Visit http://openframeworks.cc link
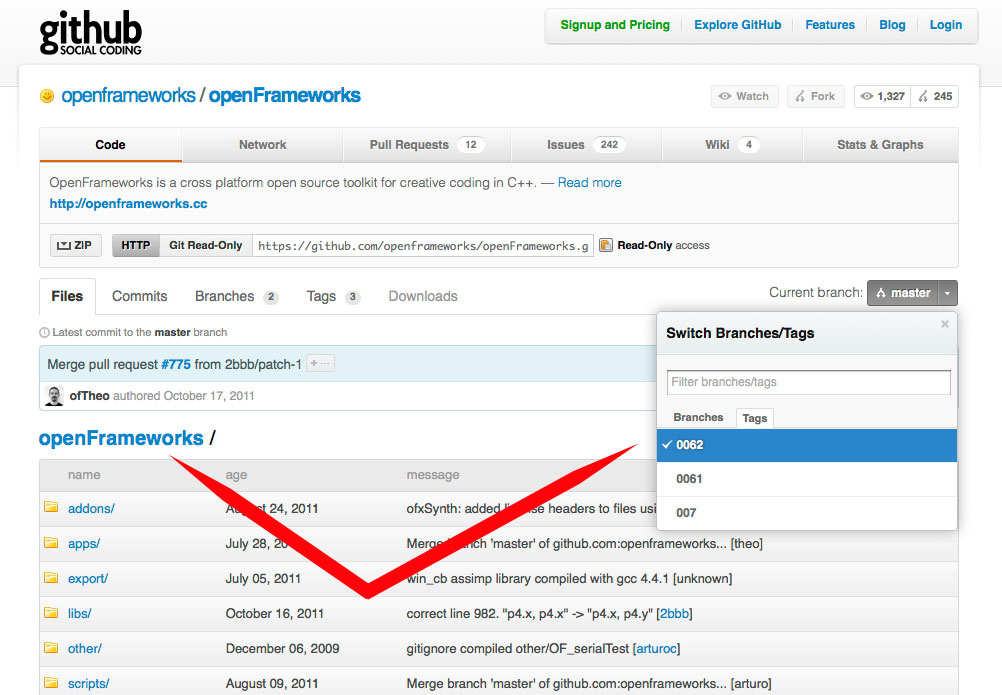Viewport: 1002px width, 695px height. [x=128, y=204]
